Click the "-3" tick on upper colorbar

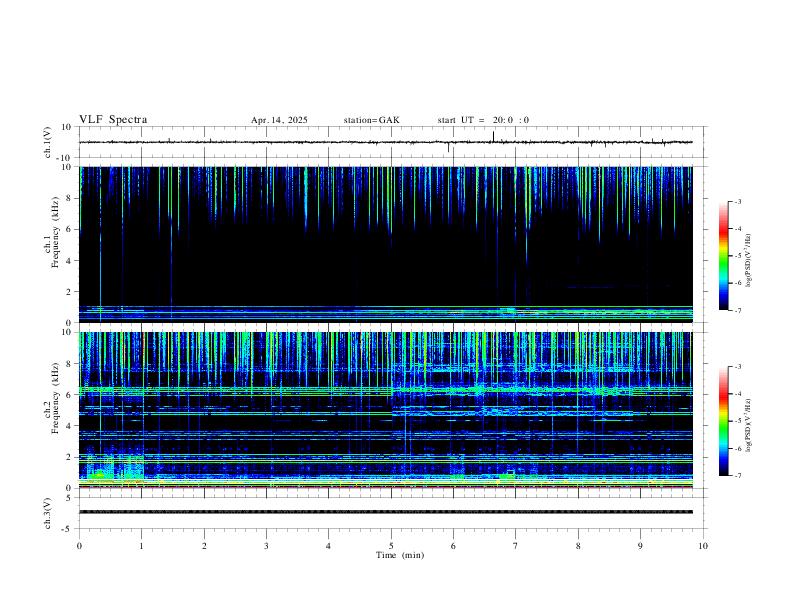[738, 201]
